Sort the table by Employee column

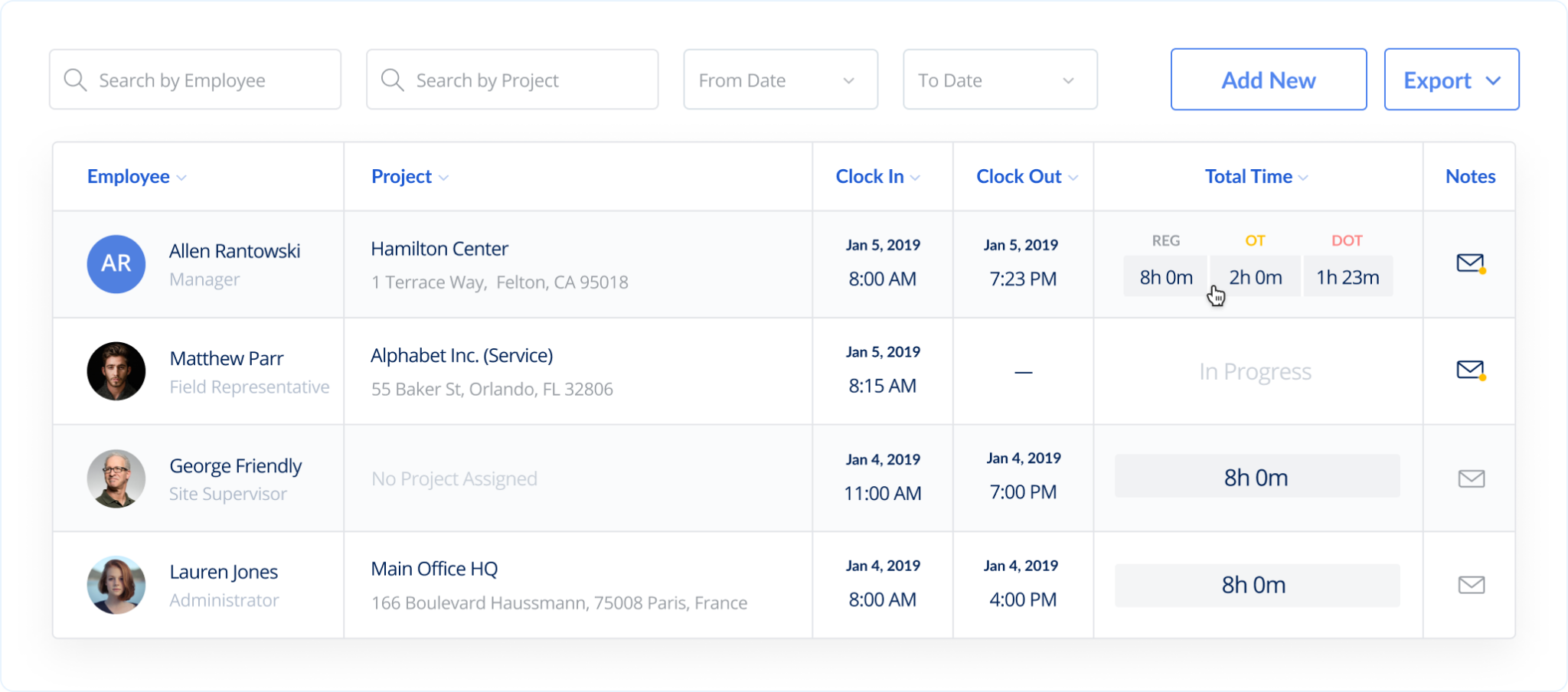point(129,176)
